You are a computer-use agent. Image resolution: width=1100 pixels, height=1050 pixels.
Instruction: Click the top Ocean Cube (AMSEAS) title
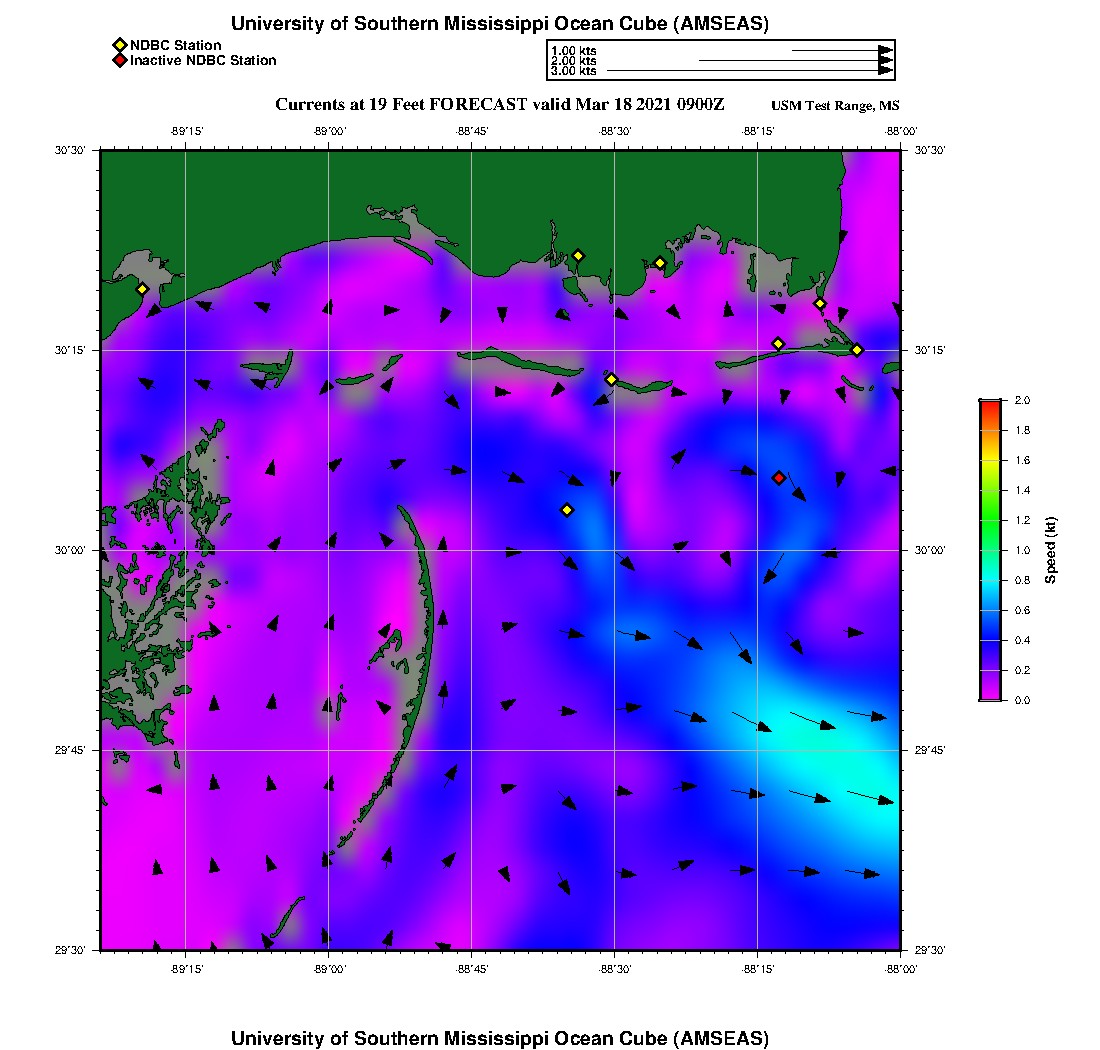click(x=499, y=24)
